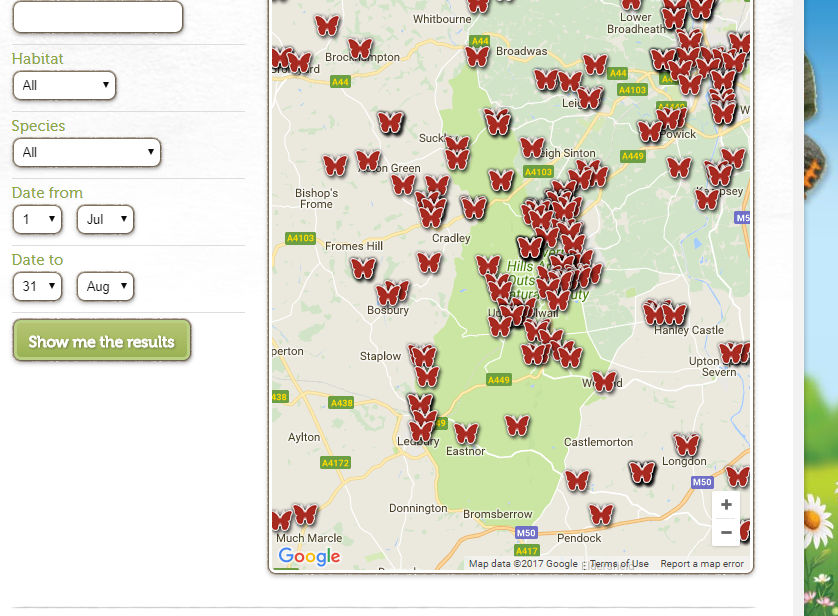
Task: Zoom in on the map
Action: coord(726,505)
